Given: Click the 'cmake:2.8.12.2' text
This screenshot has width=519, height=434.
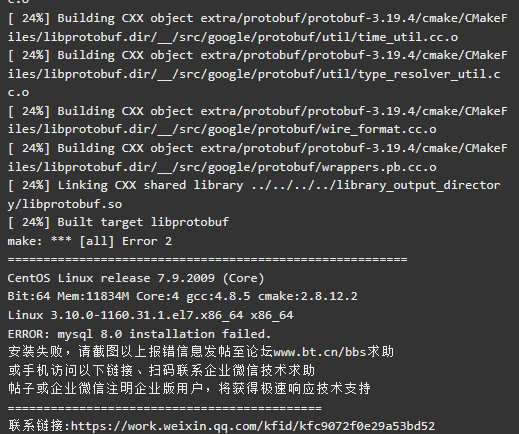Looking at the screenshot, I should [308, 296].
